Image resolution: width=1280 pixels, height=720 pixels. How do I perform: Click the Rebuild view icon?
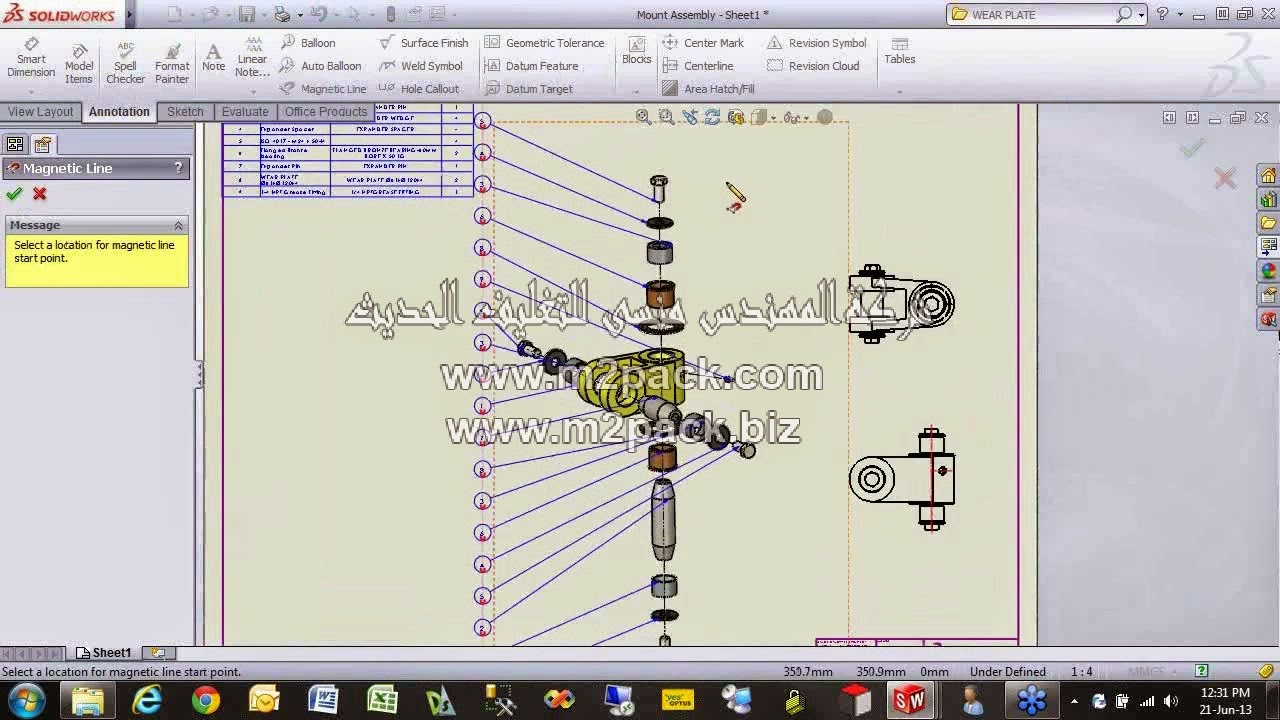point(712,117)
